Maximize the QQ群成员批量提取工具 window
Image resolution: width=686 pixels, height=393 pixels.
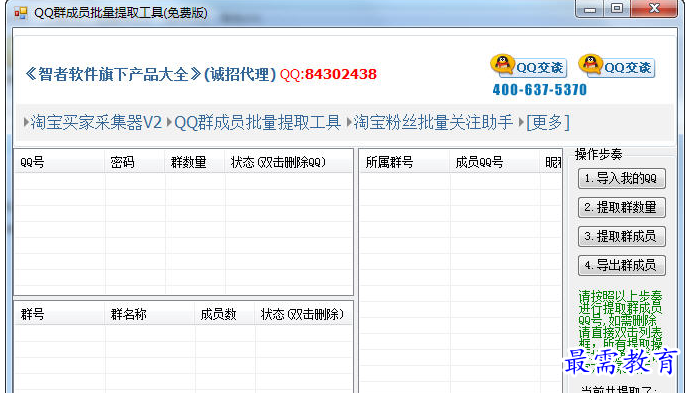tap(617, 9)
